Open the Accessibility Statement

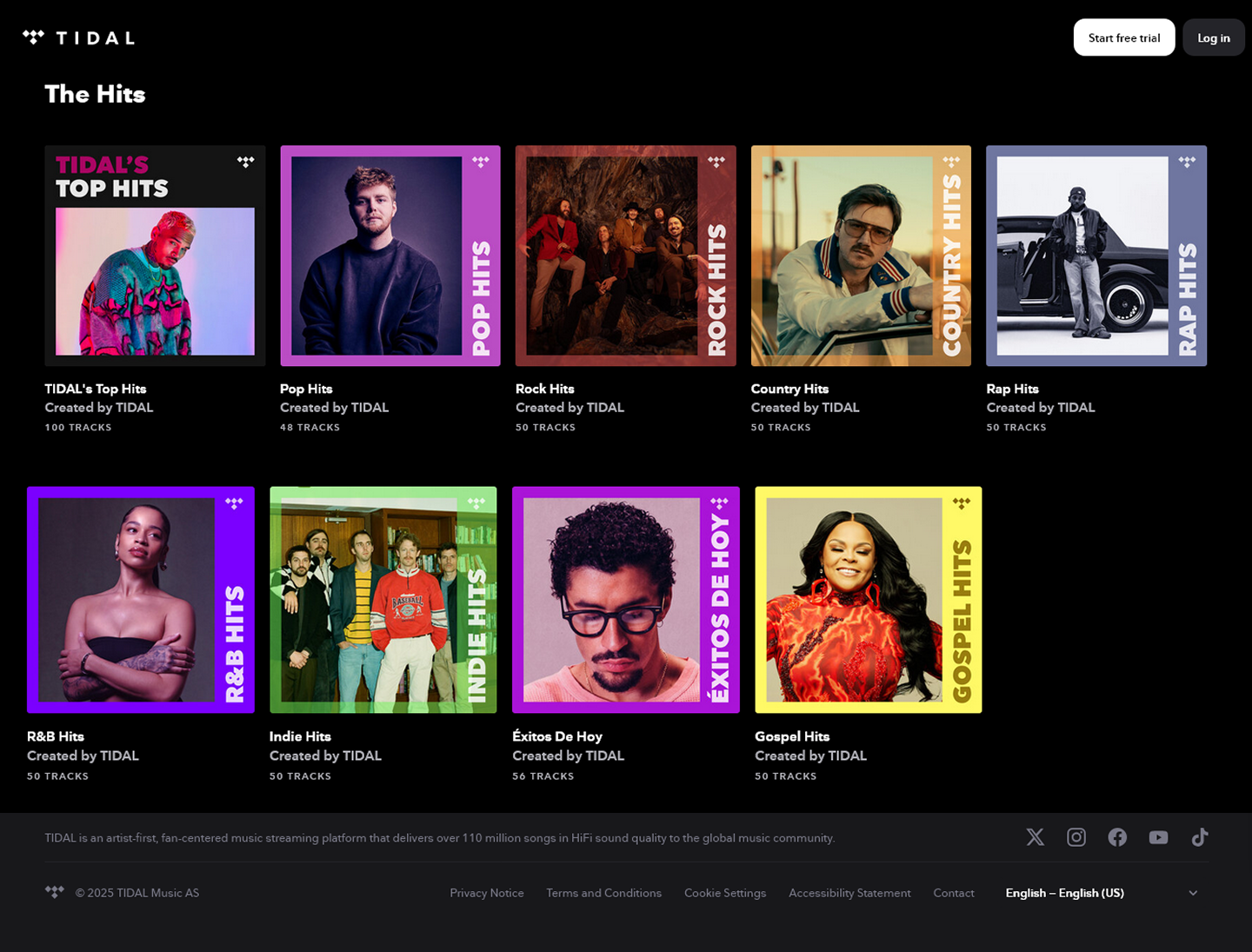(x=849, y=893)
